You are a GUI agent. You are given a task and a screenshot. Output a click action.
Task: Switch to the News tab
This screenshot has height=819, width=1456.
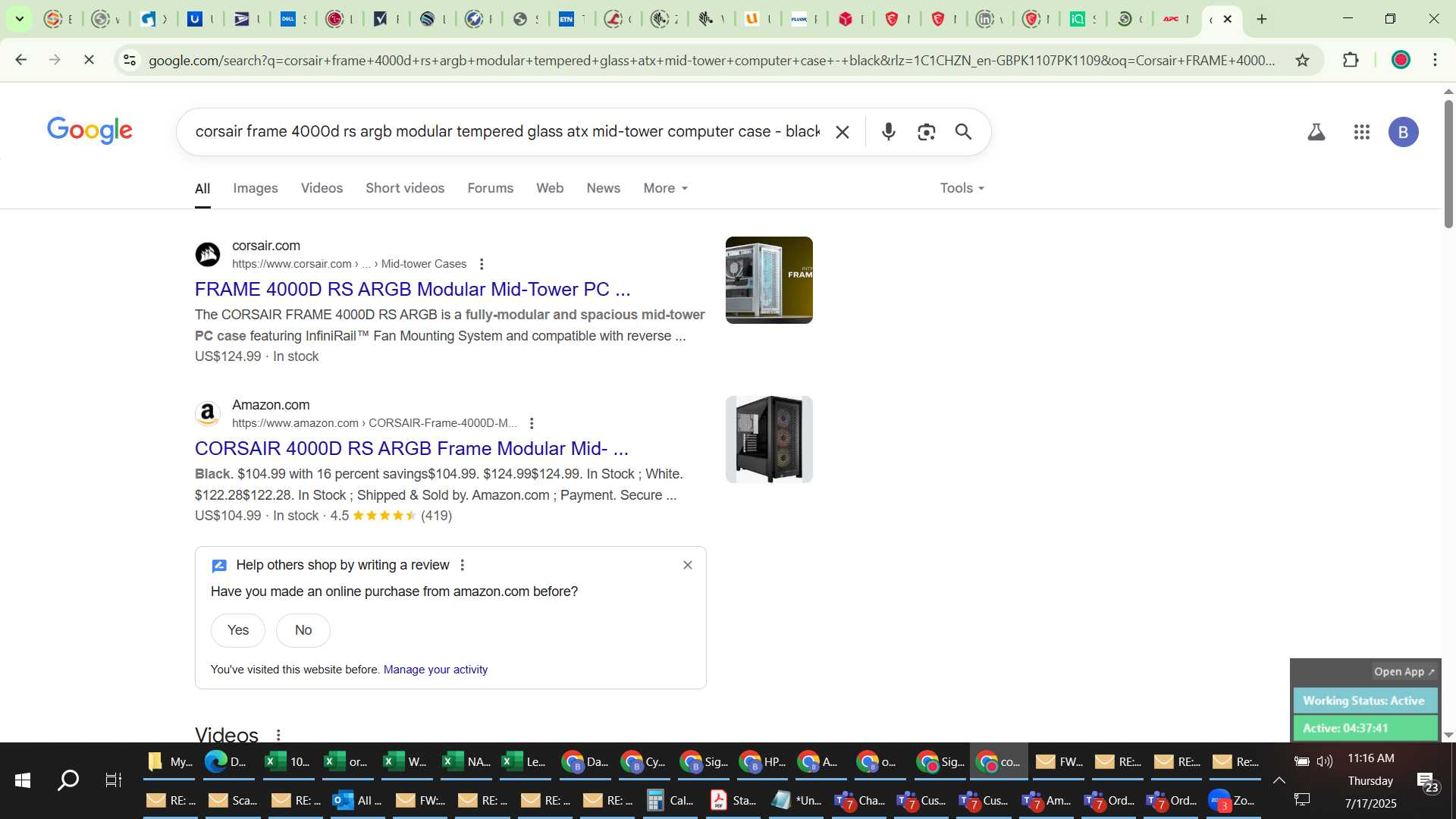click(x=603, y=188)
